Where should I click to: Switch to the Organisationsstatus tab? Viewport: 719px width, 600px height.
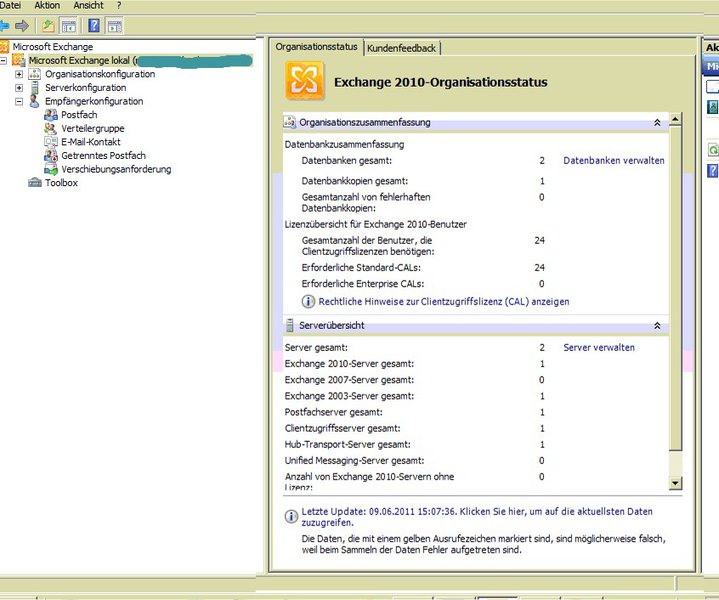click(316, 47)
